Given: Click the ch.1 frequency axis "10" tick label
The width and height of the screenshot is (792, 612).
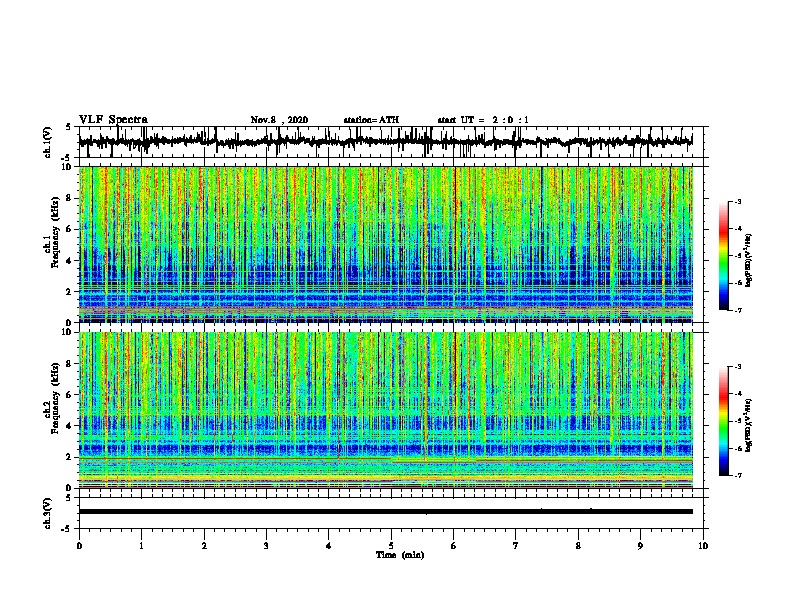Looking at the screenshot, I should point(69,167).
